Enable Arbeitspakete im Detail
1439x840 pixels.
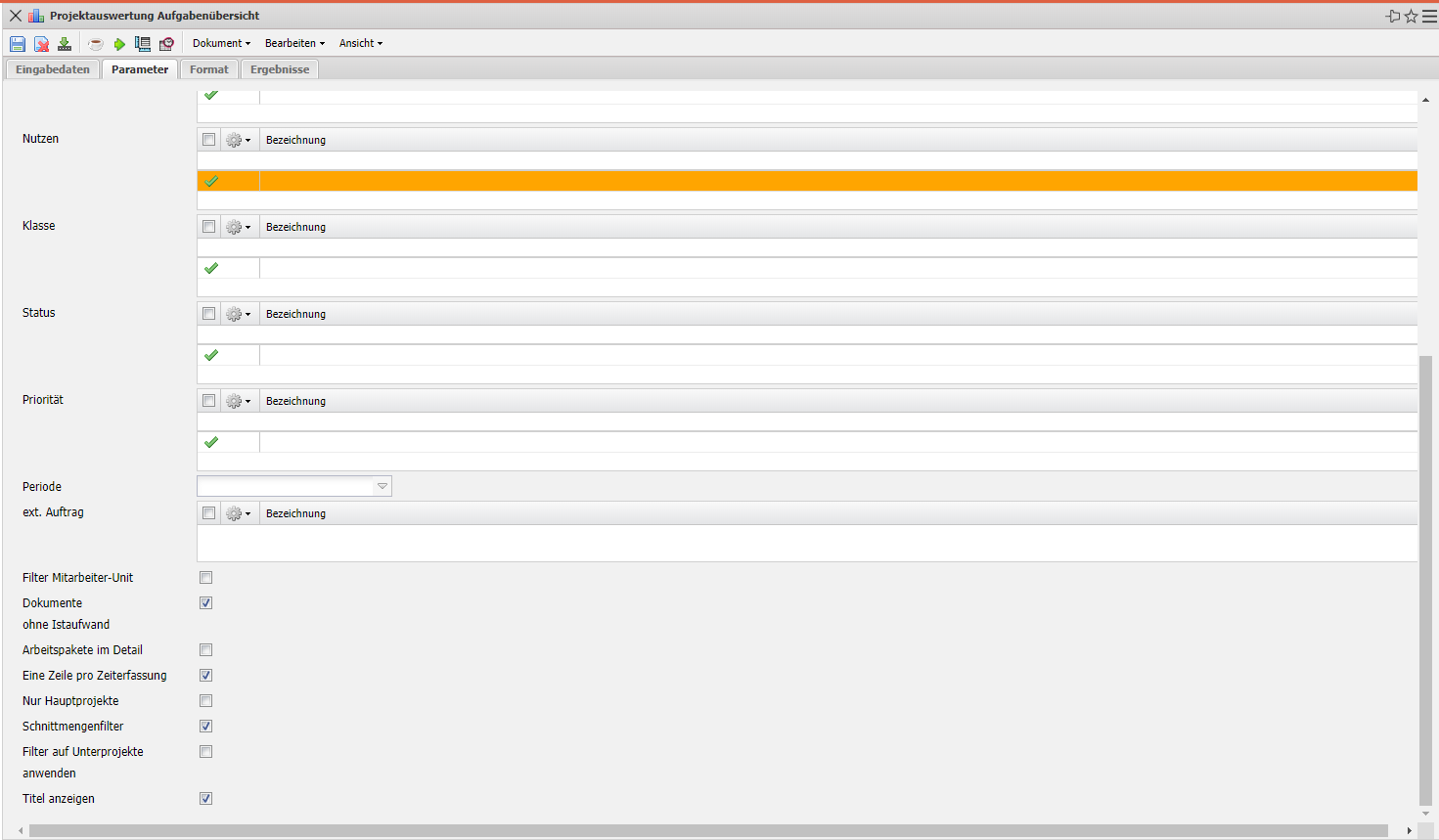tap(205, 650)
